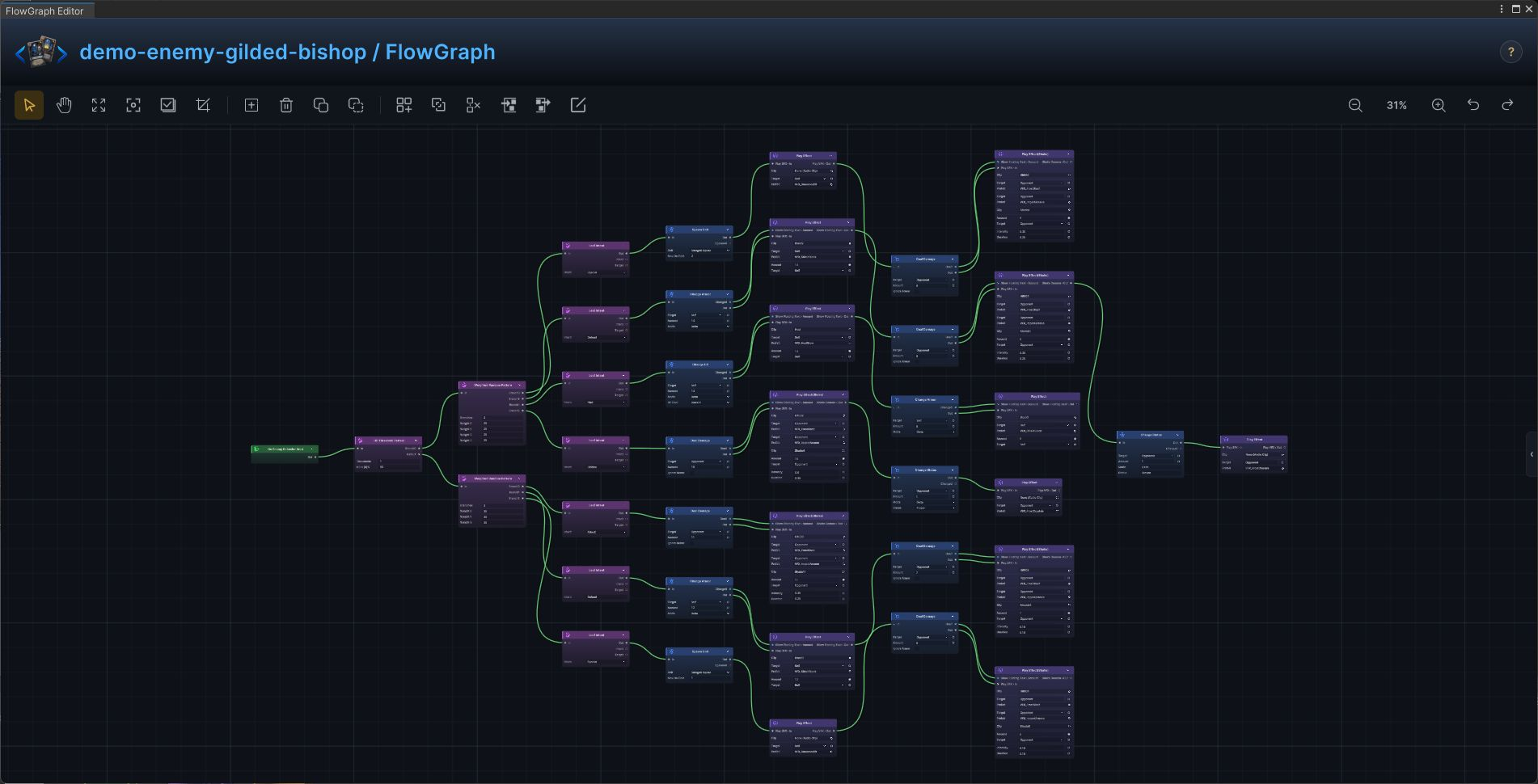Maximize the FlowGraph Editor window
This screenshot has width=1538, height=784.
tap(1515, 9)
